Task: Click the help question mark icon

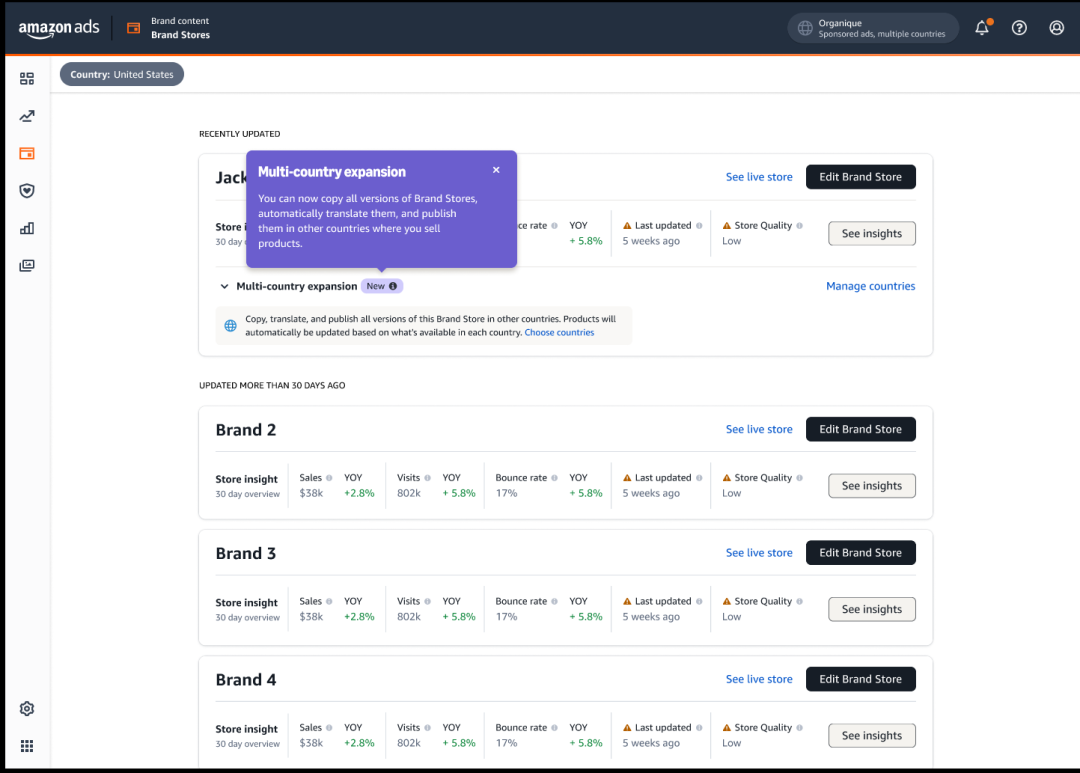Action: [1019, 28]
